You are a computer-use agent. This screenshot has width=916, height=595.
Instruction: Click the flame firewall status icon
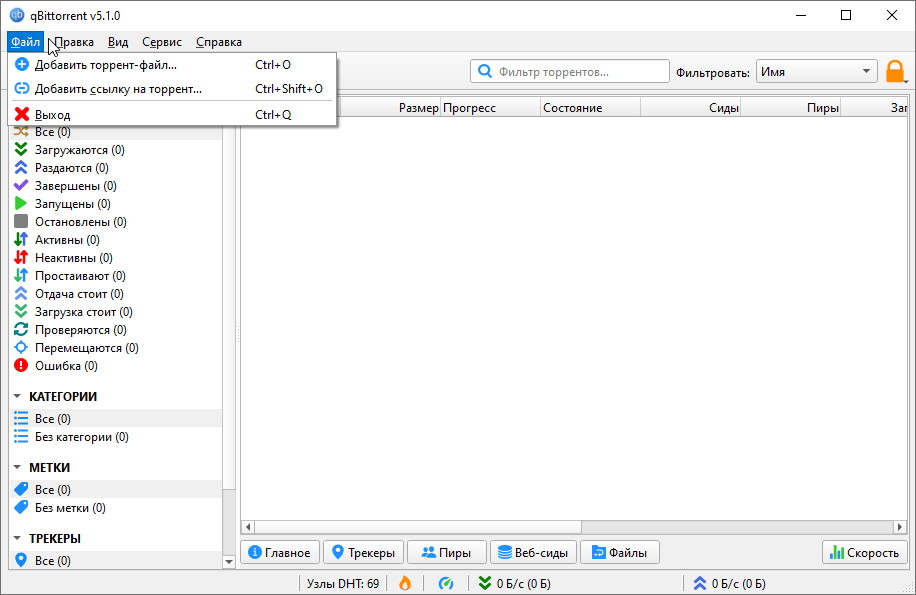405,583
